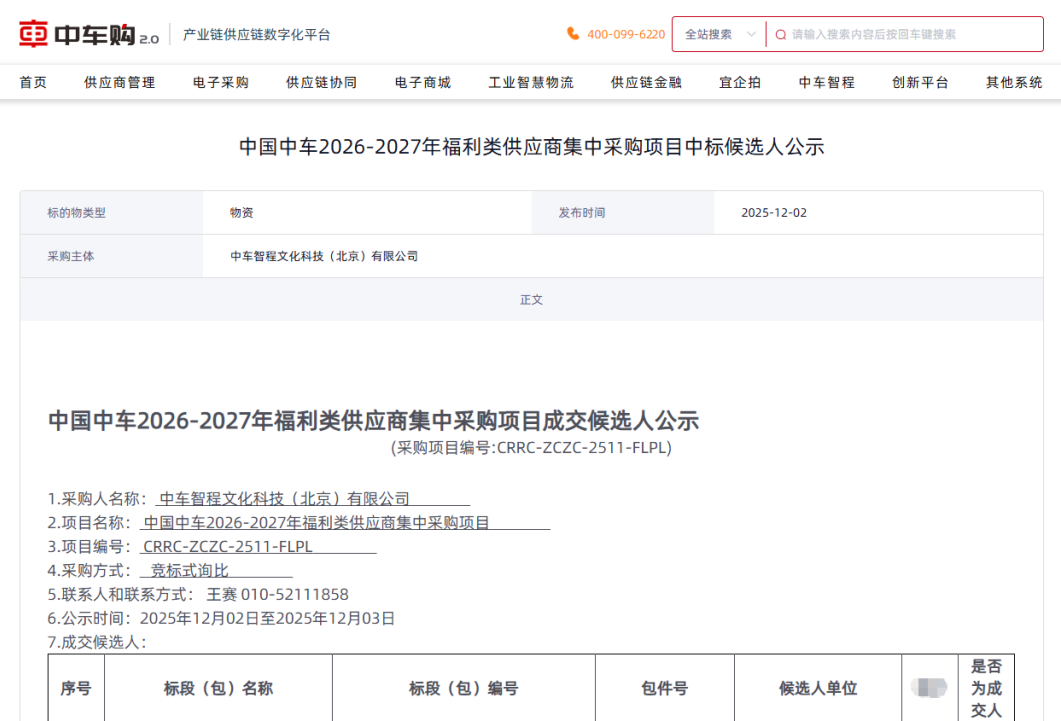Image resolution: width=1061 pixels, height=721 pixels.
Task: Focus the search input field
Action: tap(905, 34)
